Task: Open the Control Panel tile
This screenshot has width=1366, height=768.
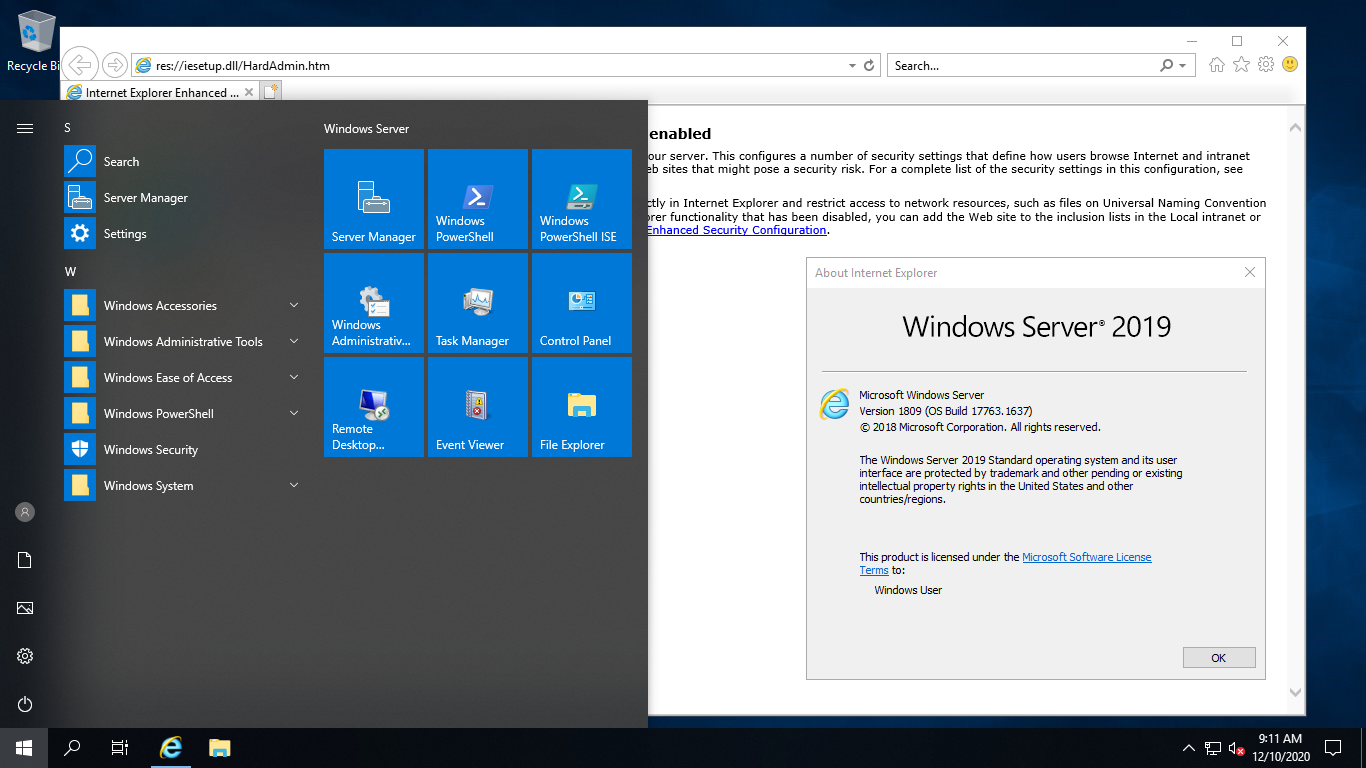Action: click(x=582, y=303)
